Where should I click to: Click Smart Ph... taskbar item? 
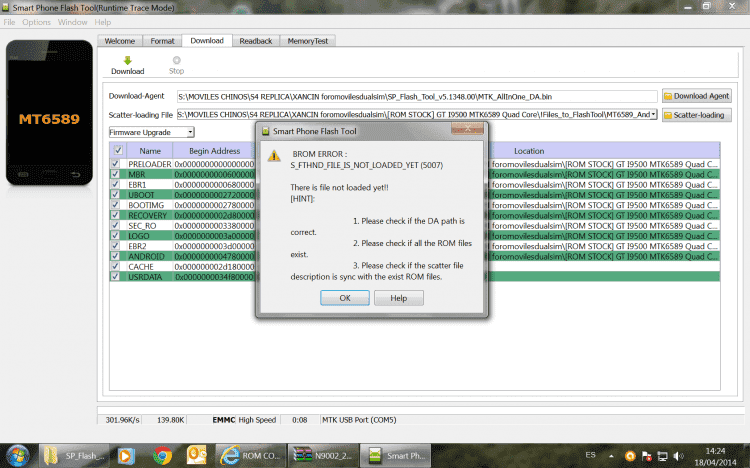click(x=396, y=456)
